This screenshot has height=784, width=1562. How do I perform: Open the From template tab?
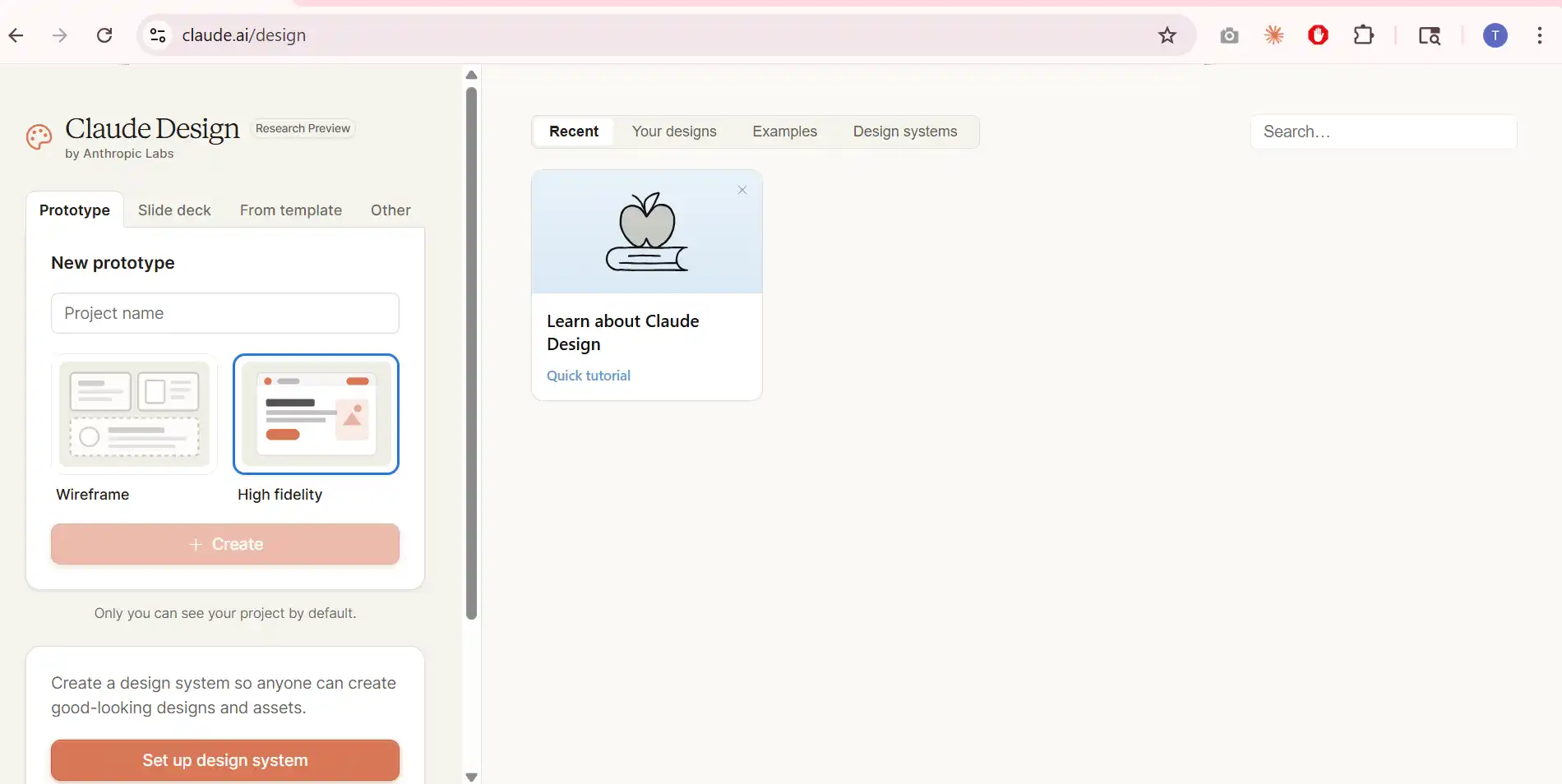click(x=291, y=210)
